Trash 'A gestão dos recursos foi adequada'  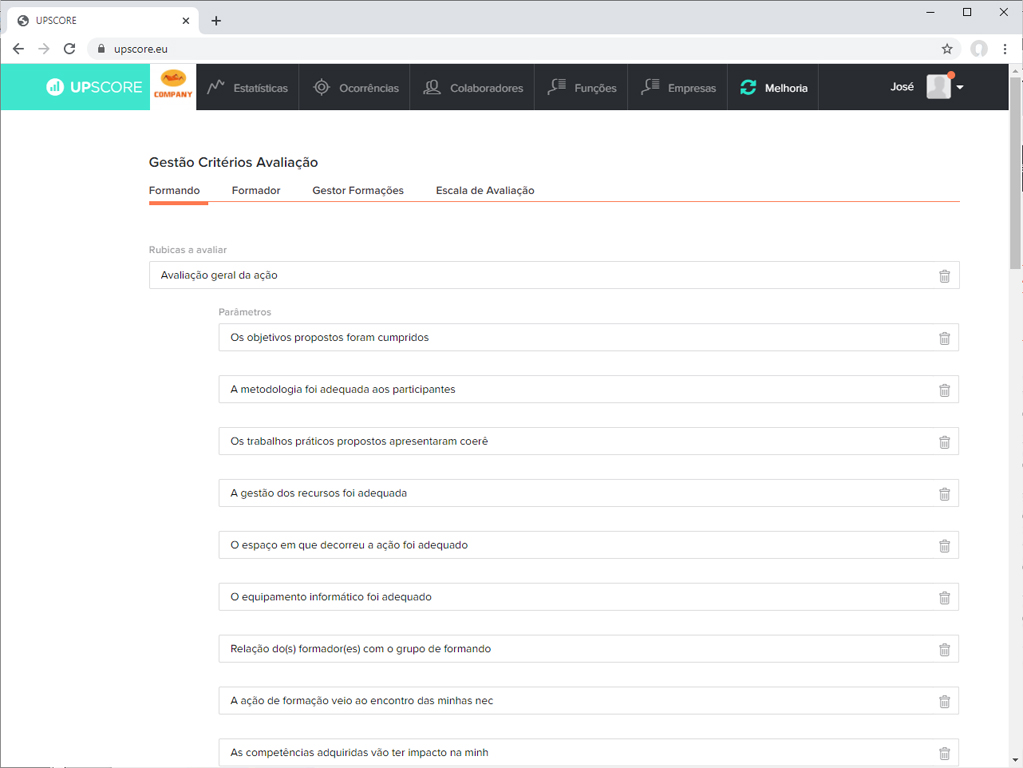[x=944, y=494]
